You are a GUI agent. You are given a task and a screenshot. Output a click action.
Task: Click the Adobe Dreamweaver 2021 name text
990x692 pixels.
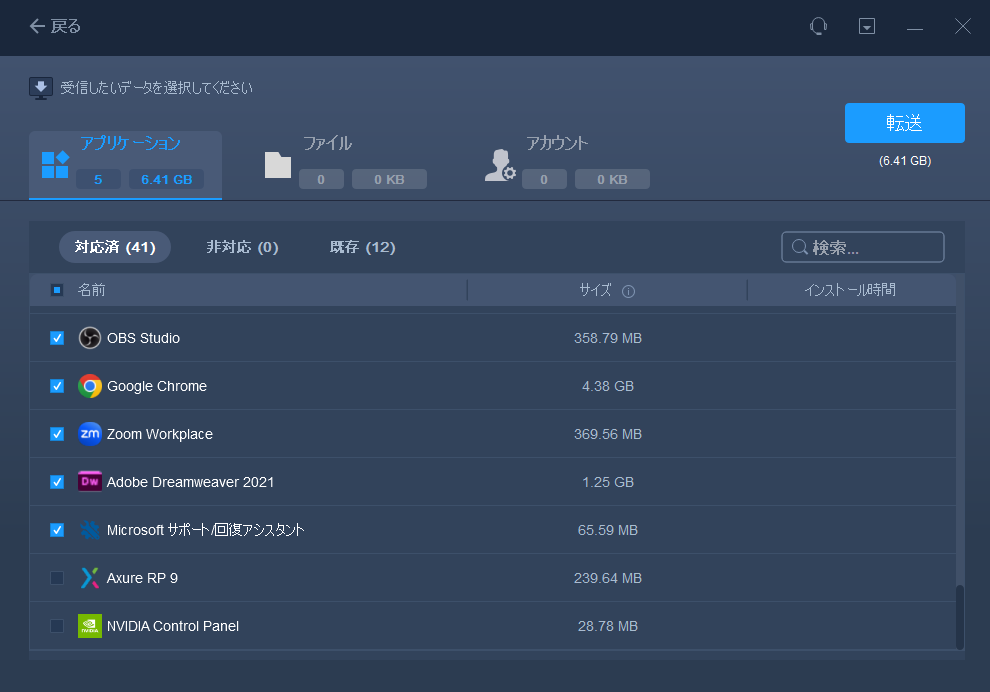click(191, 482)
